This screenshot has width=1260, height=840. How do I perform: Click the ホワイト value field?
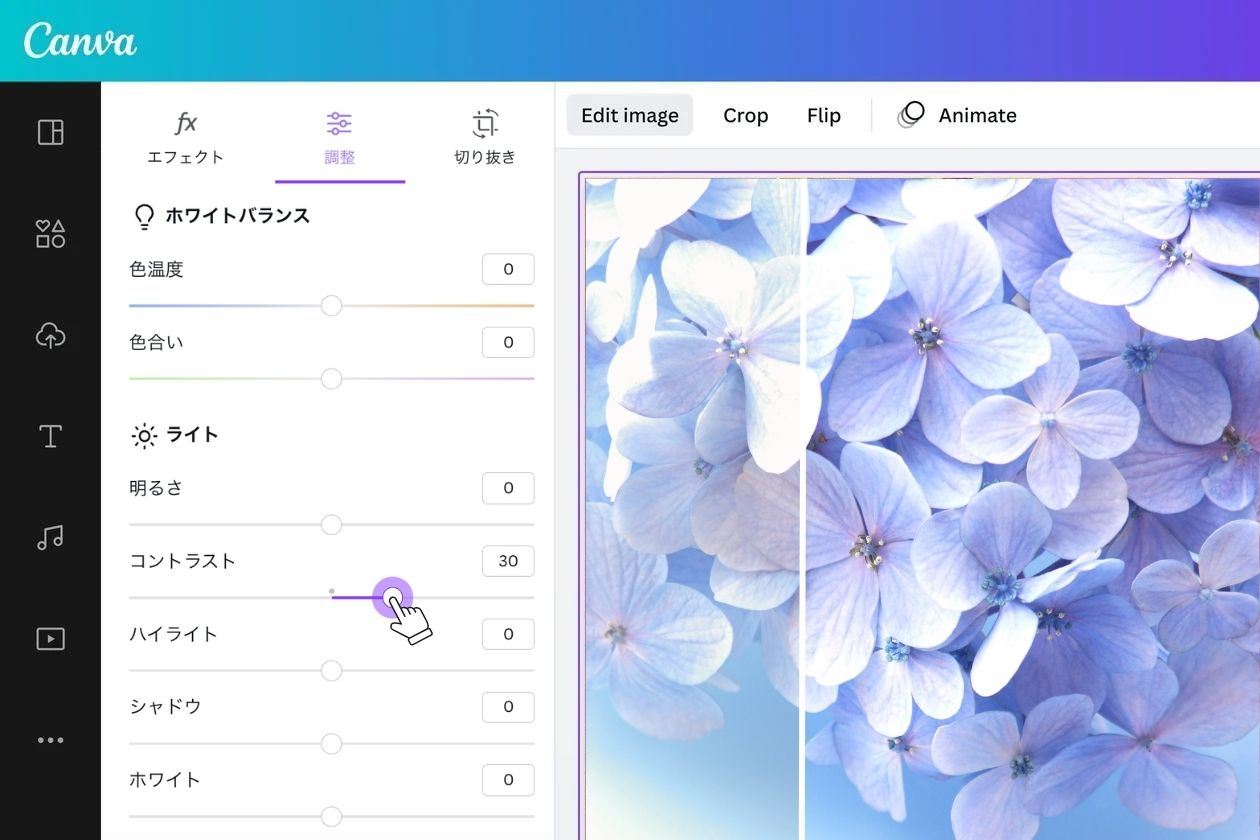point(508,780)
